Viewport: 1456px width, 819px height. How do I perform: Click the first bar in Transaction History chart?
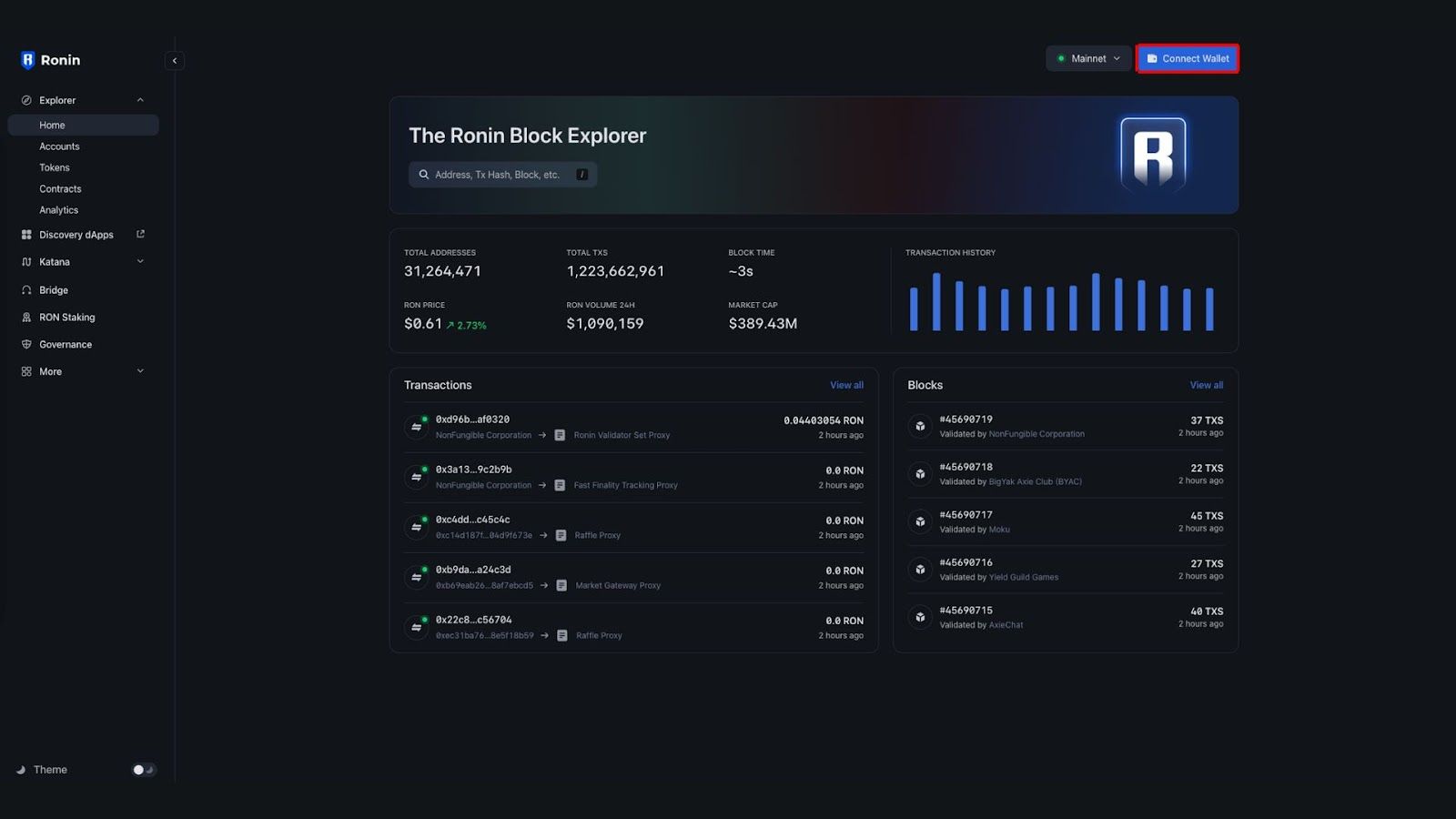click(914, 309)
